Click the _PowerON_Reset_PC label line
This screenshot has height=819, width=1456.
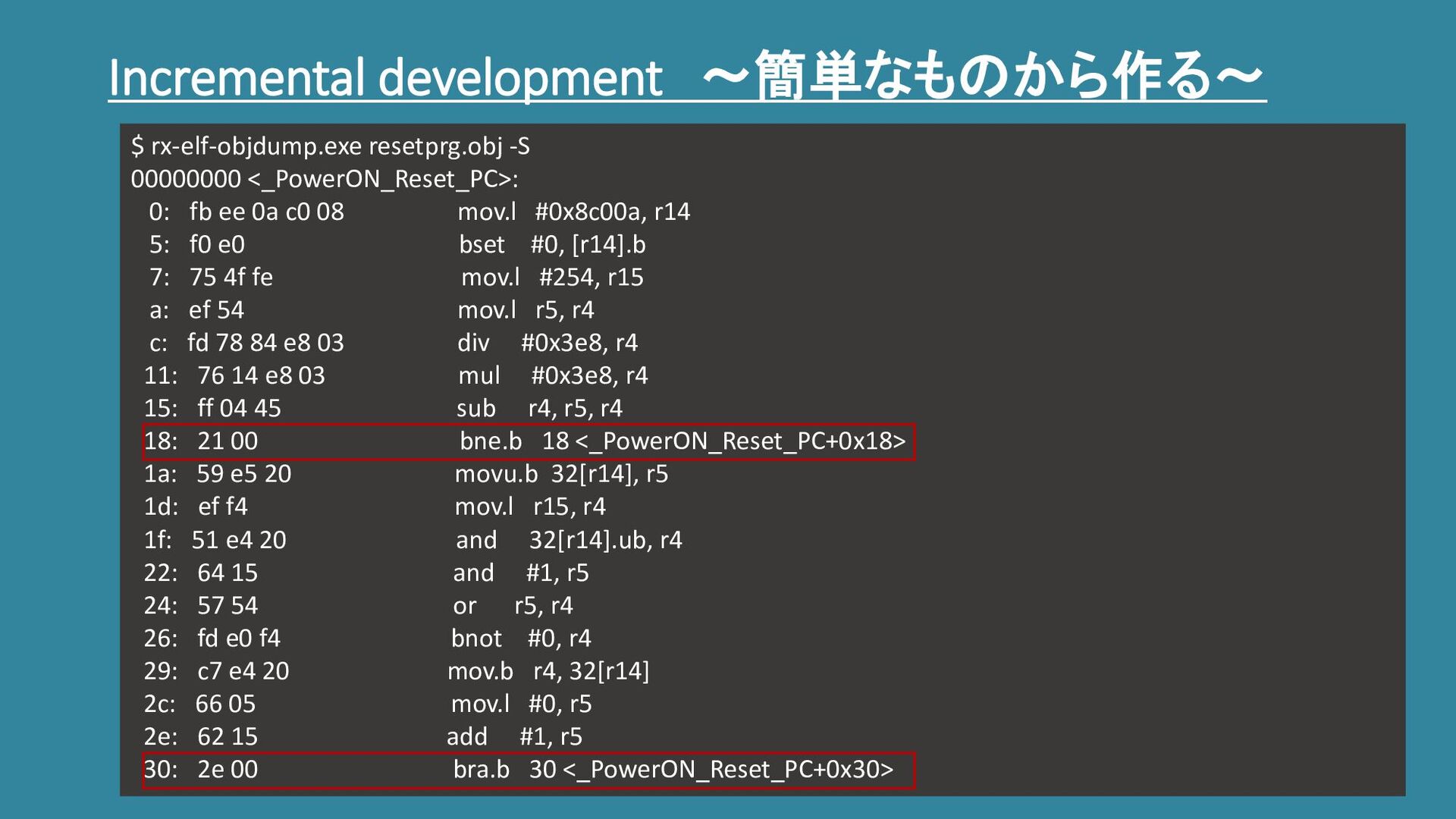click(324, 179)
